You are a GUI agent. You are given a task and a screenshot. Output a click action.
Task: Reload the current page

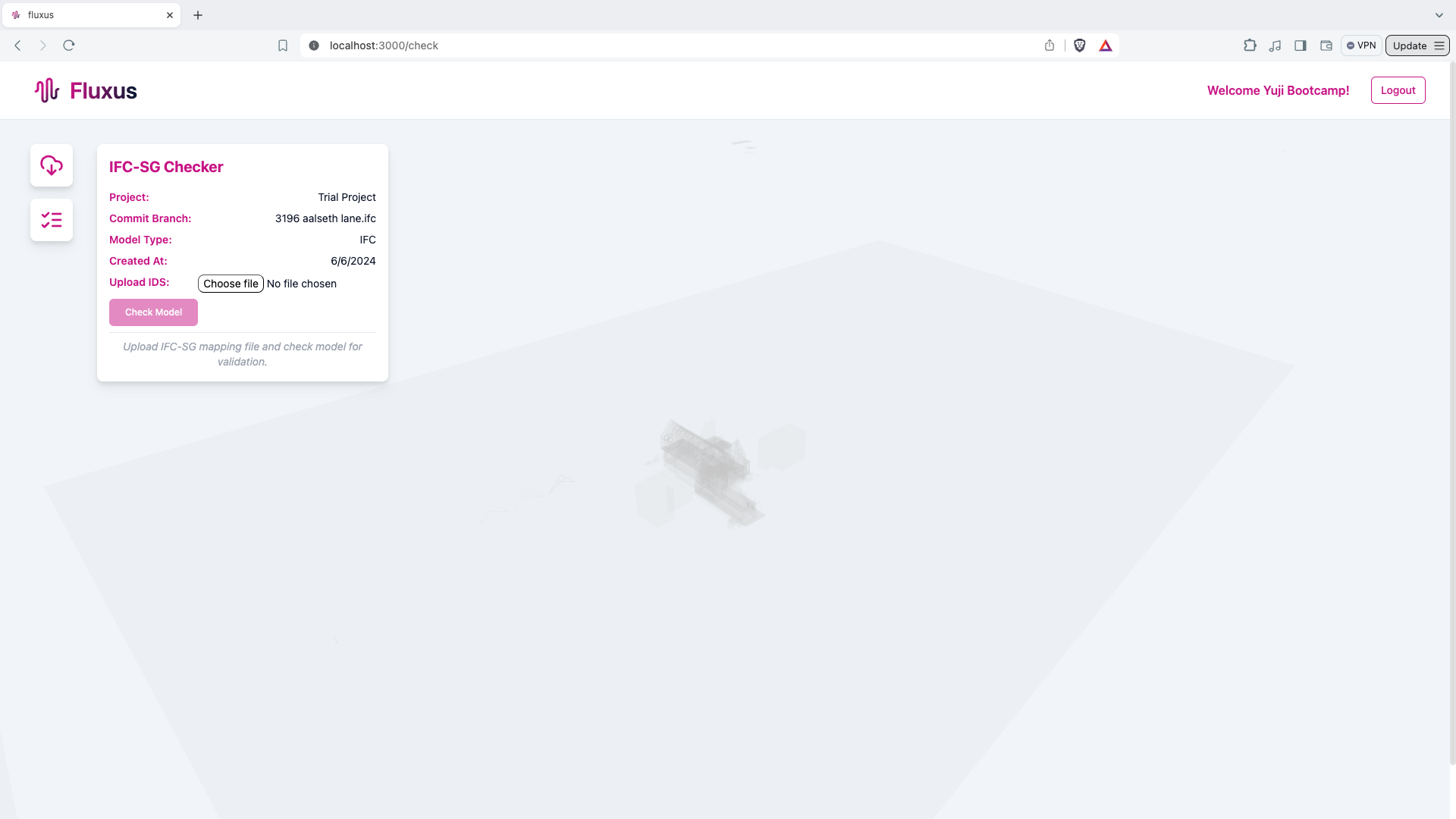click(x=69, y=45)
